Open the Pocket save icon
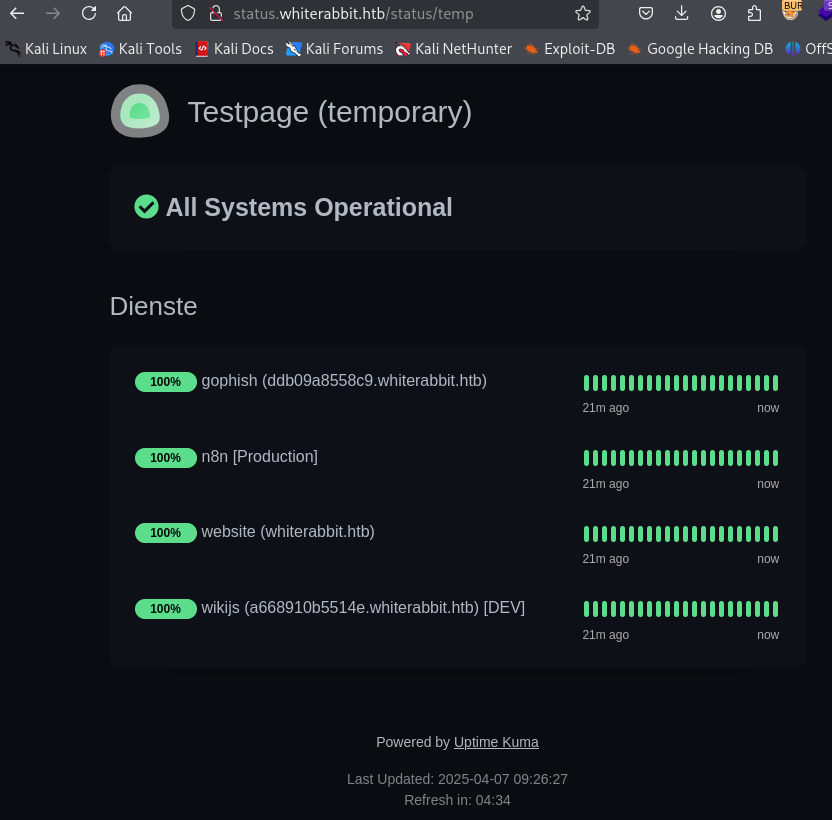This screenshot has width=832, height=820. [x=646, y=14]
